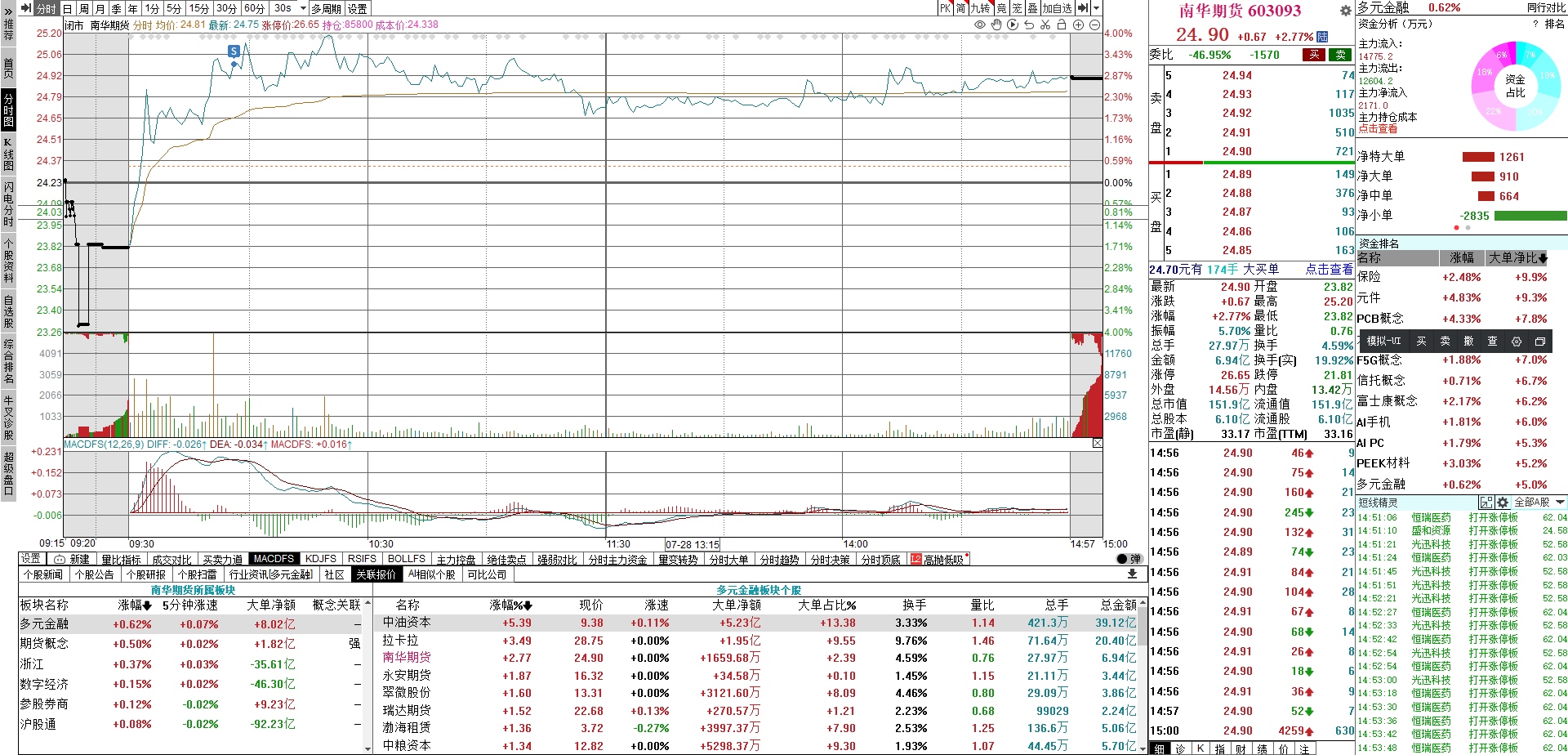Select the KDJFS indicator tab
Viewport: 1568px width, 755px height.
point(321,559)
